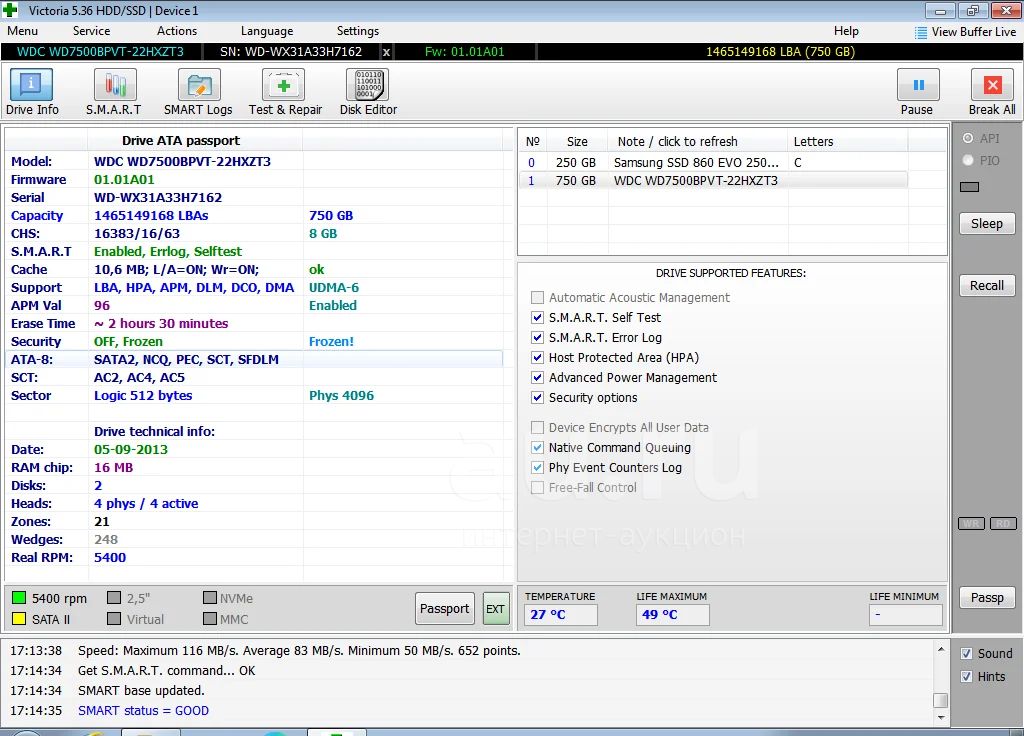Screen dimensions: 1024x736
Task: Click the Sleep button
Action: coord(987,223)
